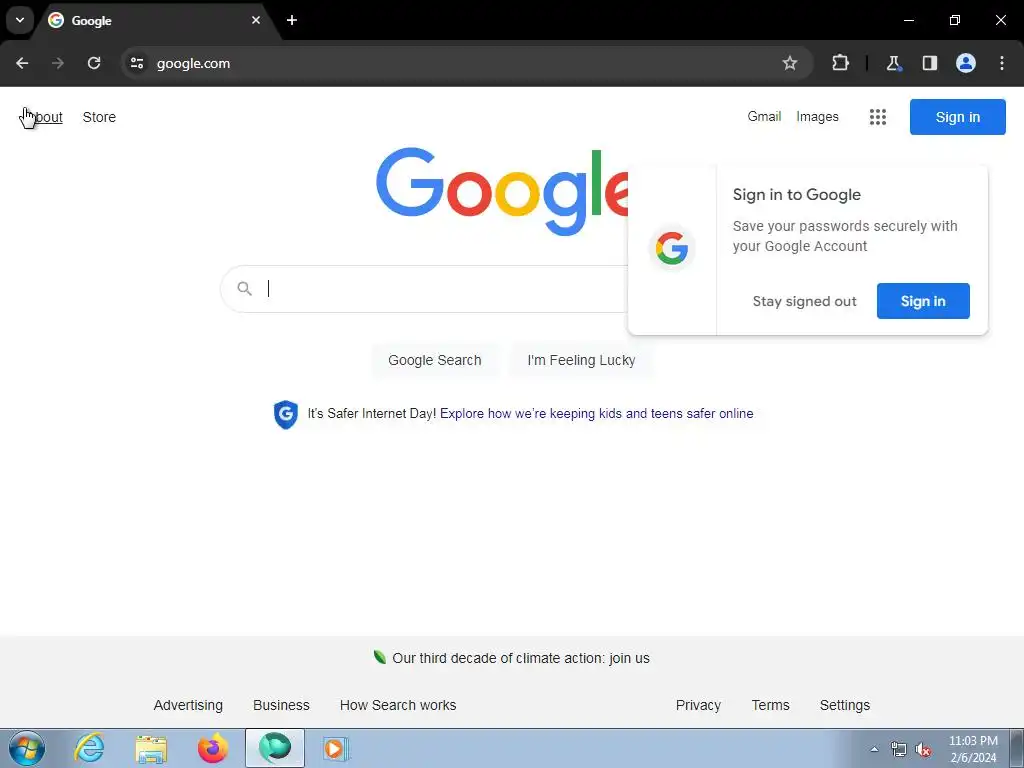Click the Google logo on homepage
The height and width of the screenshot is (768, 1024).
(x=502, y=191)
